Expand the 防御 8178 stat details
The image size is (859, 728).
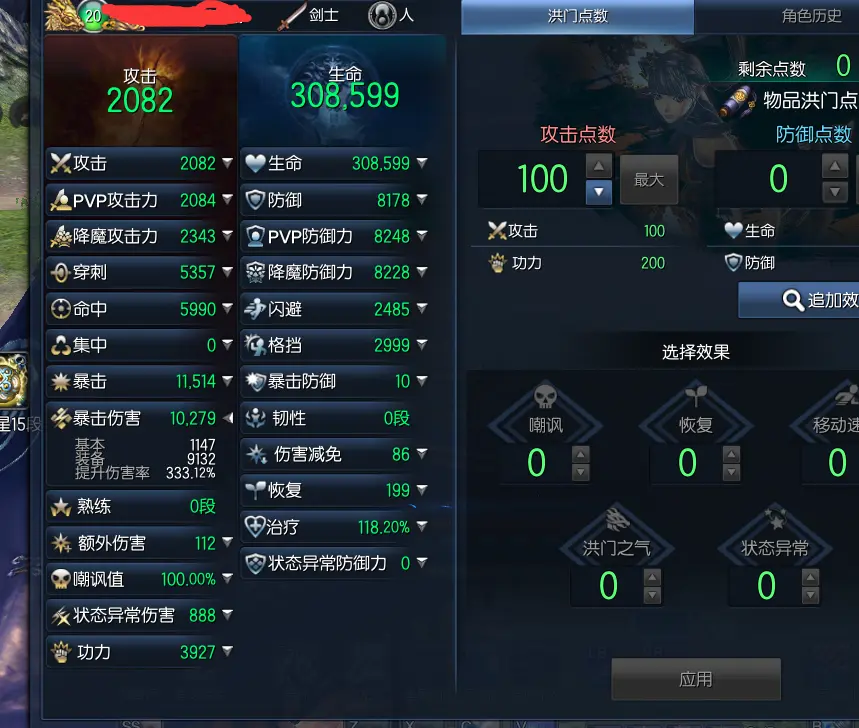tap(422, 199)
